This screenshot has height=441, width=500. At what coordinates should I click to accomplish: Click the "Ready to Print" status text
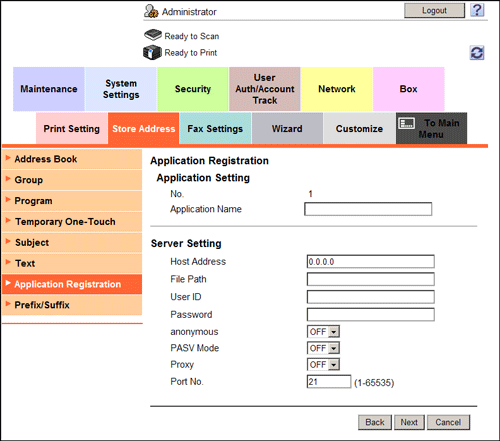[x=191, y=53]
